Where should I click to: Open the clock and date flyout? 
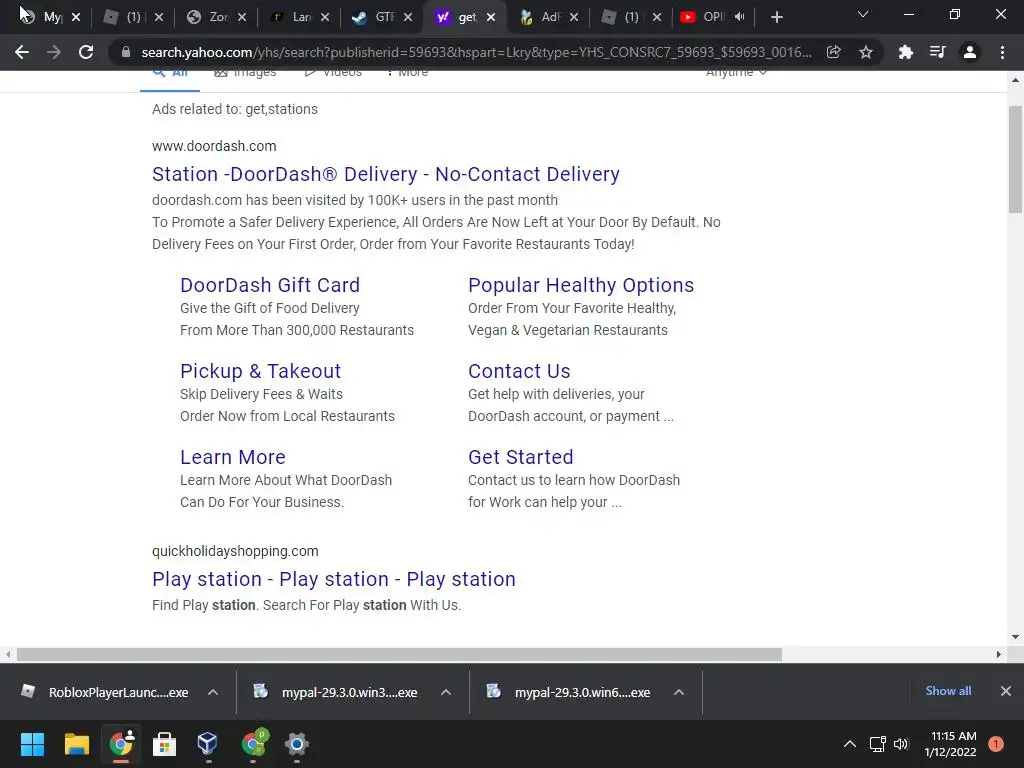[951, 744]
